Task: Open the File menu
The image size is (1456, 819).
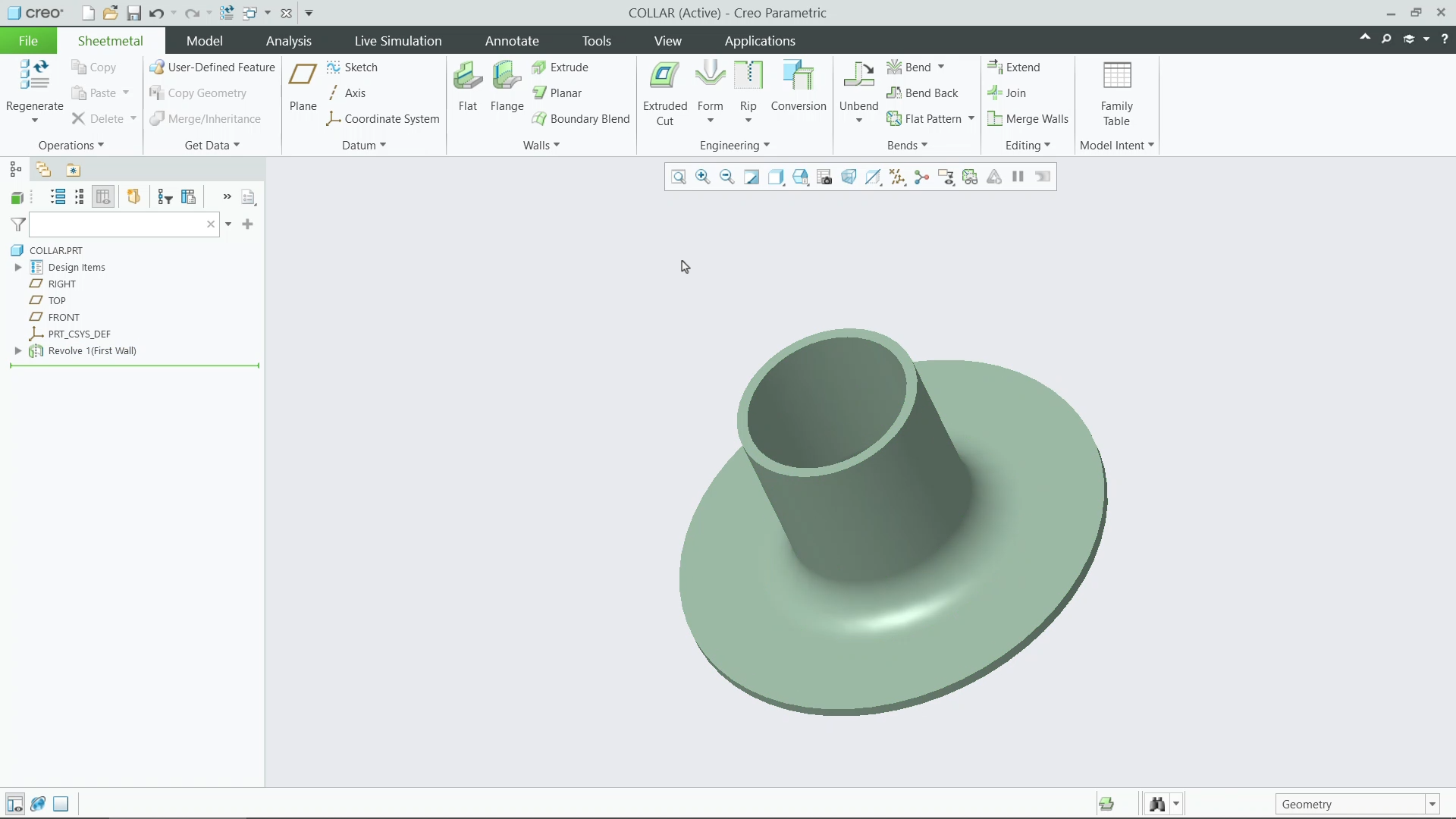Action: click(x=28, y=41)
